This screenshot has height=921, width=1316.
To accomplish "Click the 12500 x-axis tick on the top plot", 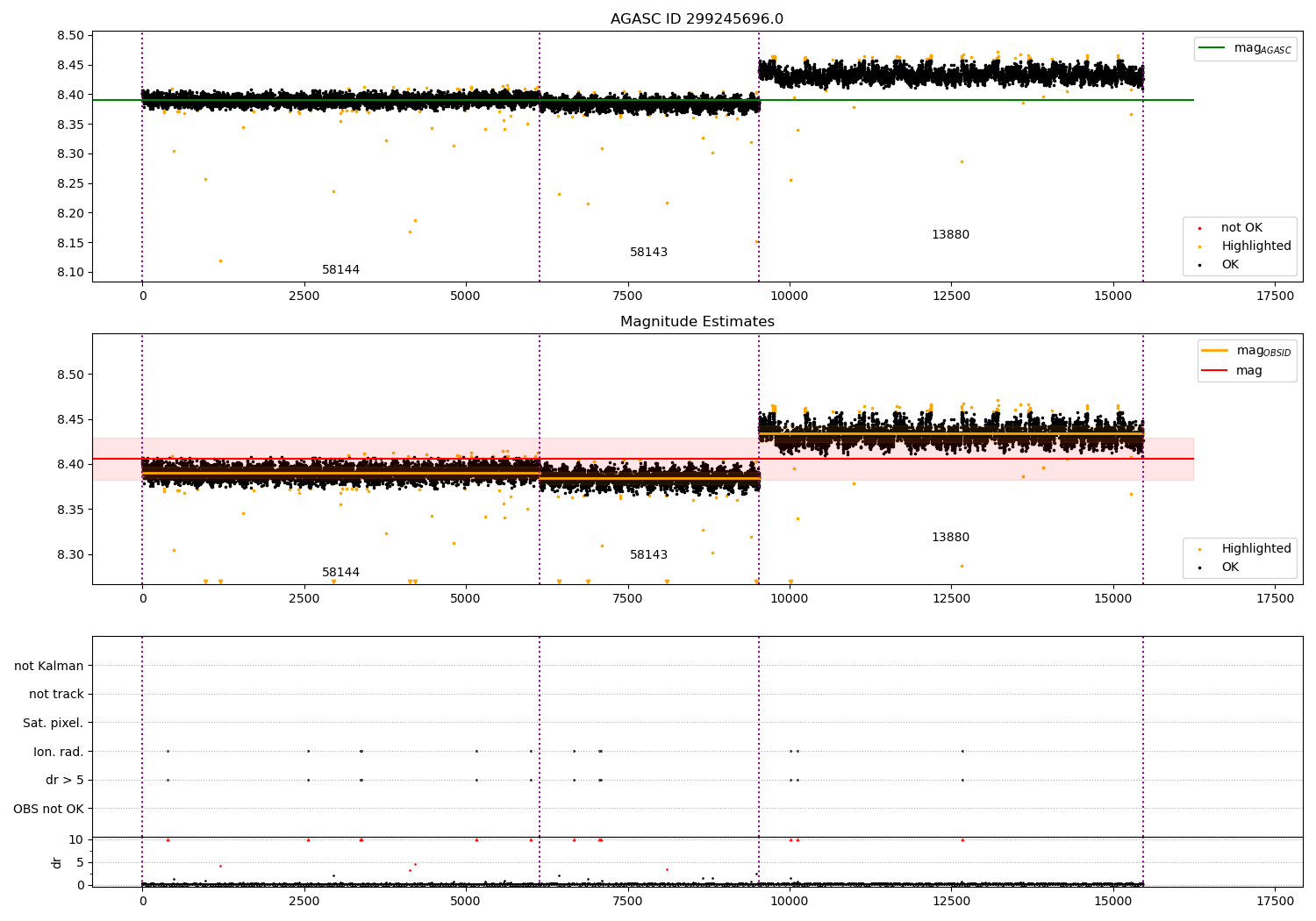I will pos(951,296).
